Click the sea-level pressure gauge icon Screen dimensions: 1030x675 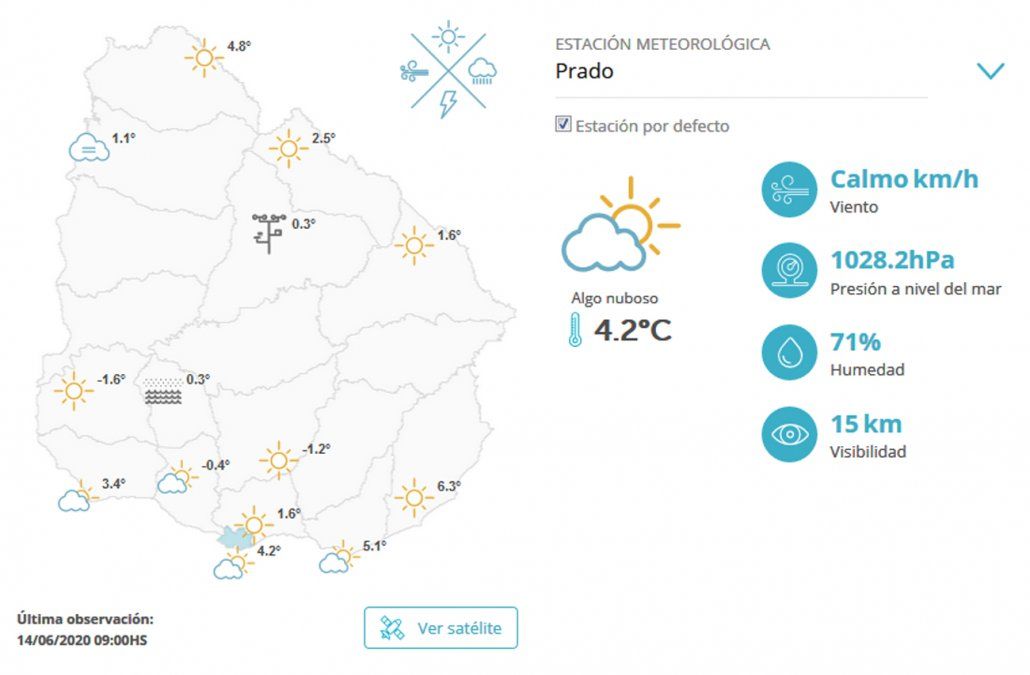point(789,271)
